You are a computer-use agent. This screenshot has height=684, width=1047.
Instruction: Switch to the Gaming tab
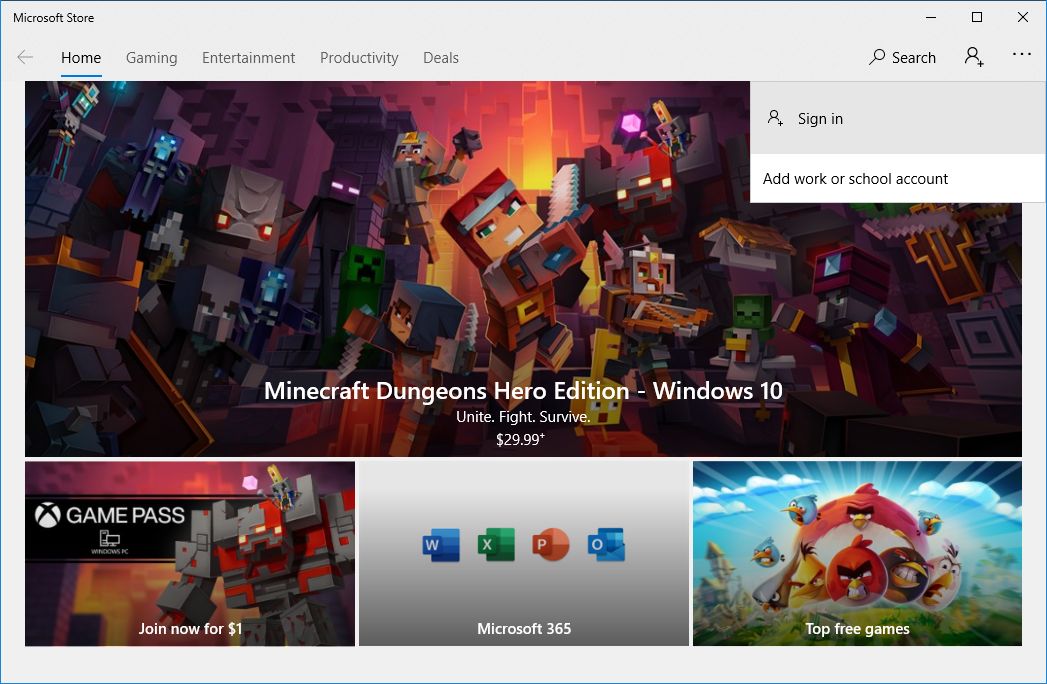pyautogui.click(x=151, y=58)
